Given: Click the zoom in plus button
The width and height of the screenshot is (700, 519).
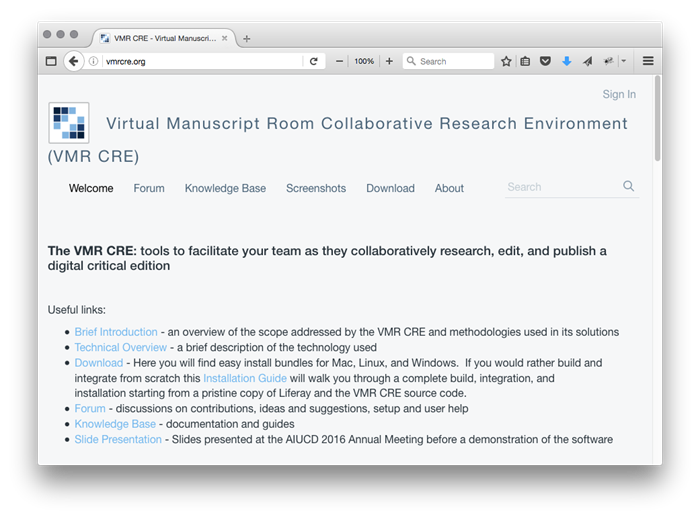Looking at the screenshot, I should (389, 61).
